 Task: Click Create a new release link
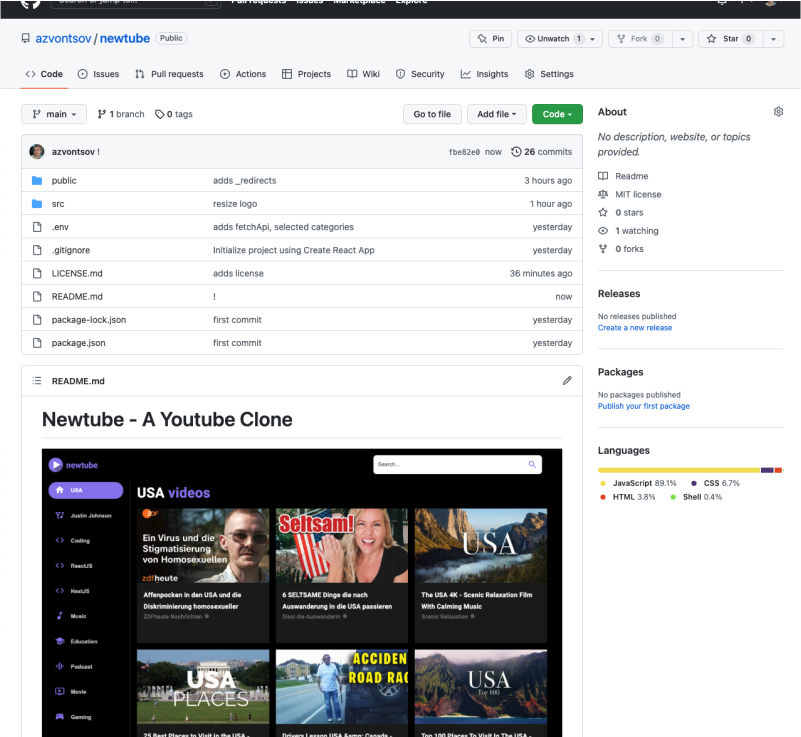coord(634,328)
